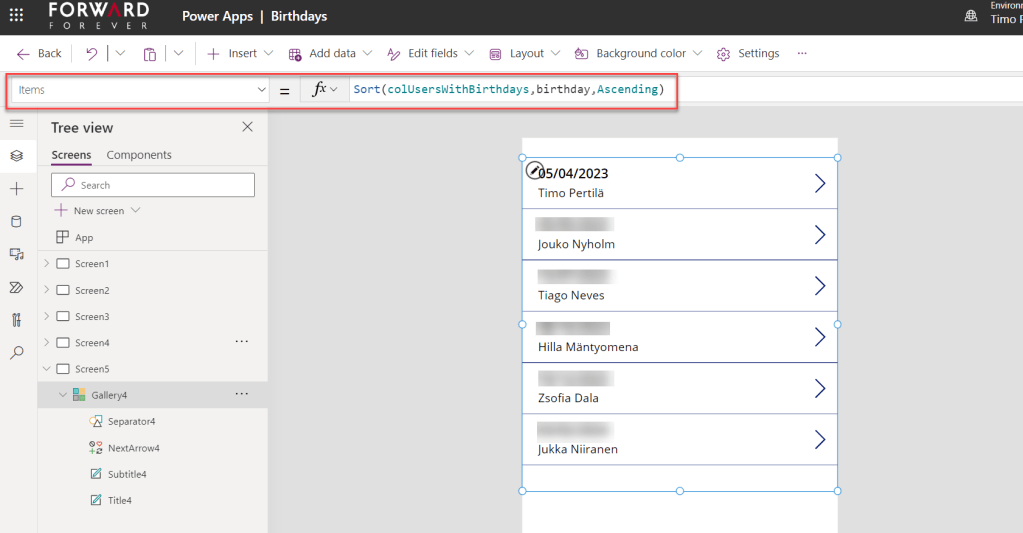Screen dimensions: 1023x533
Task: Collapse the Gallery4 tree node
Action: pyautogui.click(x=62, y=395)
